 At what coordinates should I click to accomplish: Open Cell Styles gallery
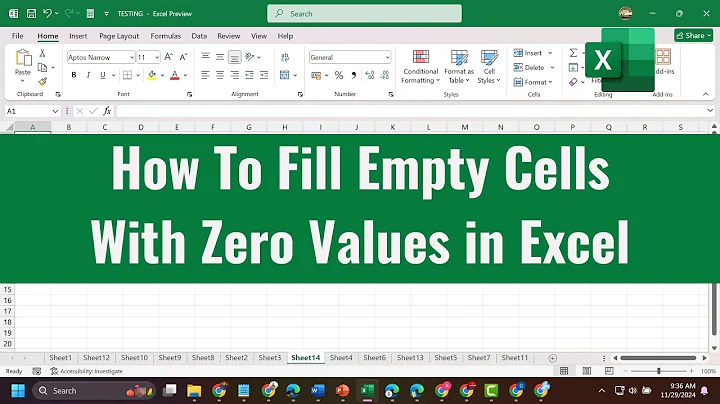click(489, 67)
